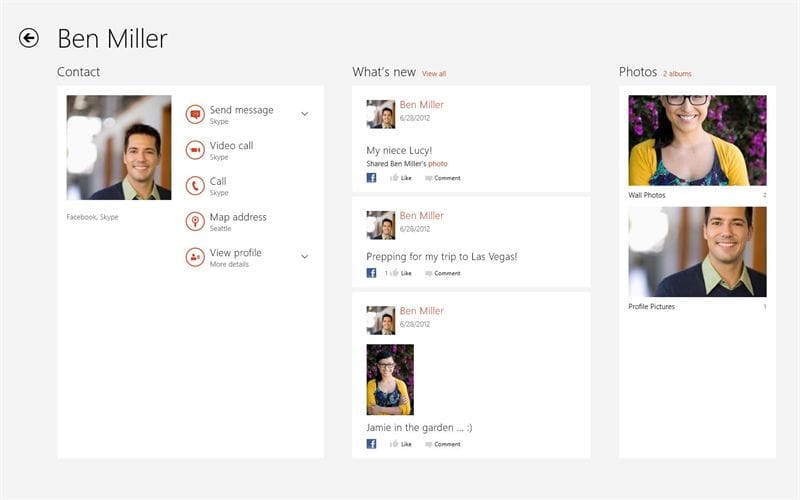This screenshot has width=800, height=500.
Task: Expand the Send message chevron
Action: (305, 114)
